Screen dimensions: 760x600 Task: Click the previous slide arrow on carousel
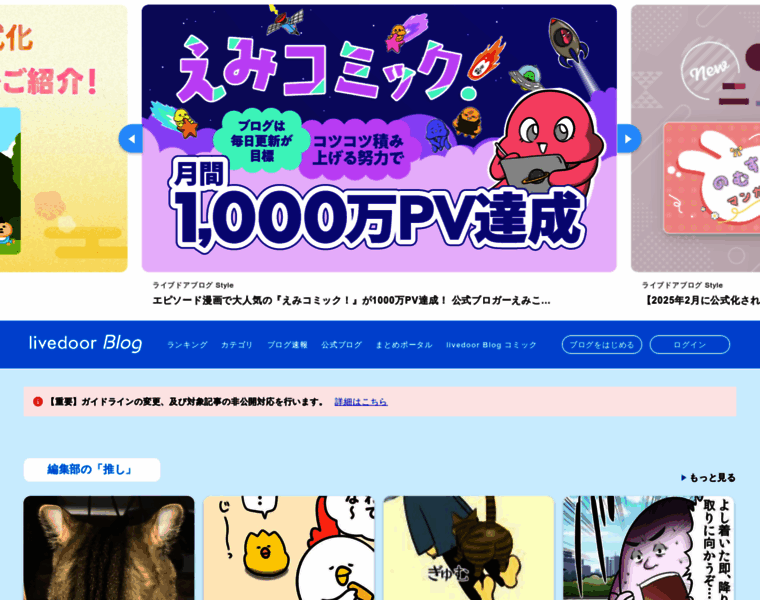pos(131,139)
